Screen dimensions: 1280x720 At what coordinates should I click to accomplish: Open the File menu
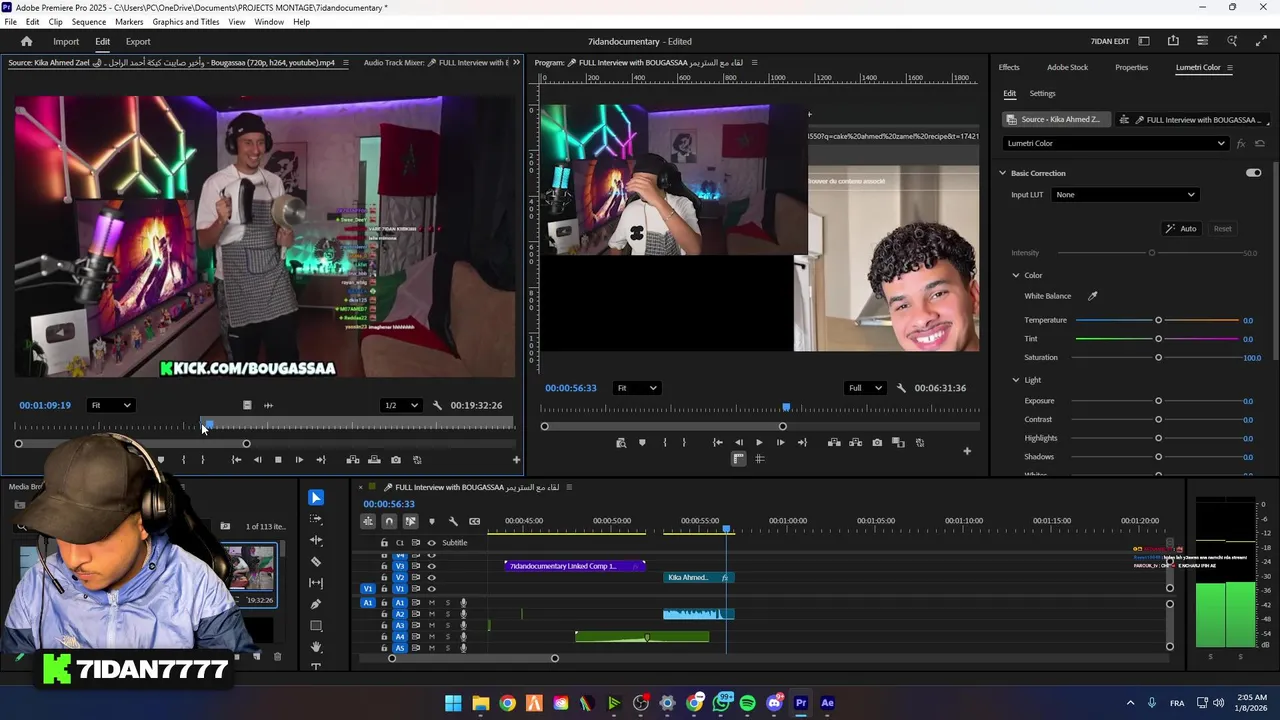coord(10,22)
